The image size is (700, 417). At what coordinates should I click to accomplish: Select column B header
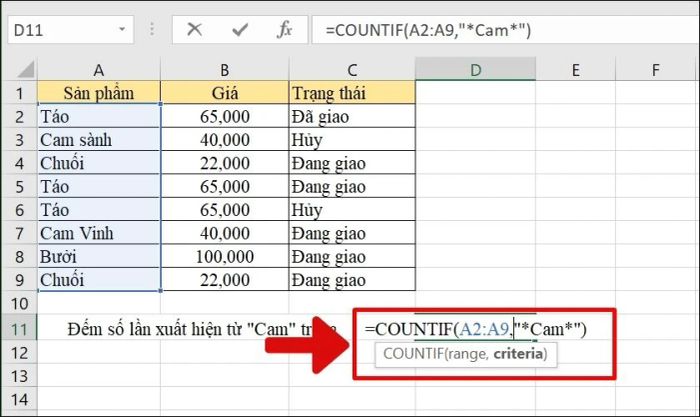point(225,70)
